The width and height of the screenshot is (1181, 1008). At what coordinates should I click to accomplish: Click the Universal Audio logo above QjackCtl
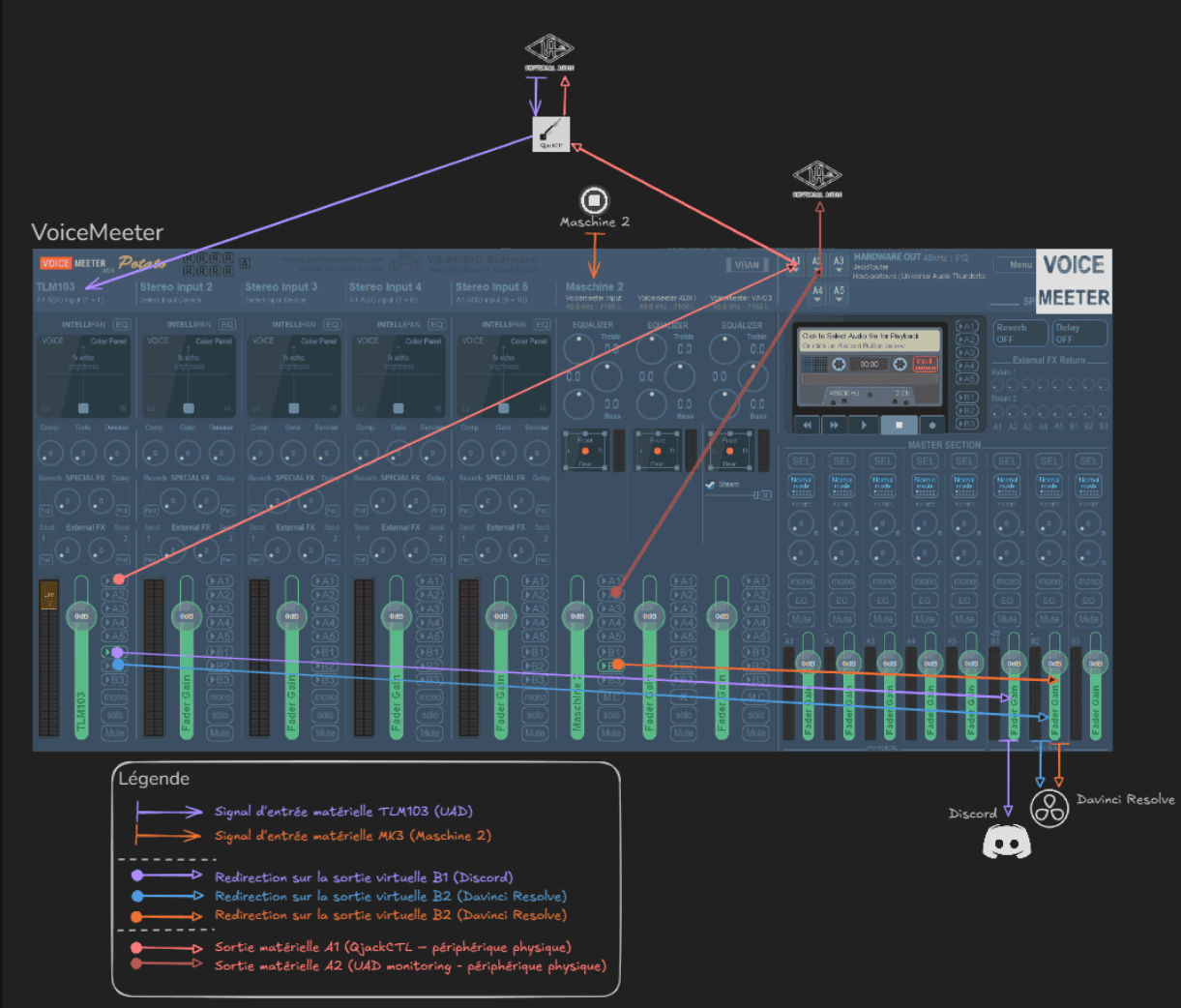tap(549, 51)
